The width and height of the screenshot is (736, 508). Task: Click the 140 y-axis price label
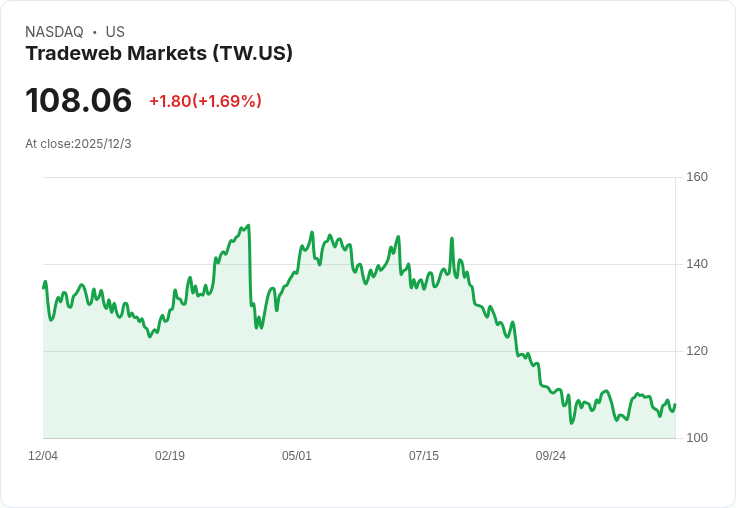(x=697, y=264)
